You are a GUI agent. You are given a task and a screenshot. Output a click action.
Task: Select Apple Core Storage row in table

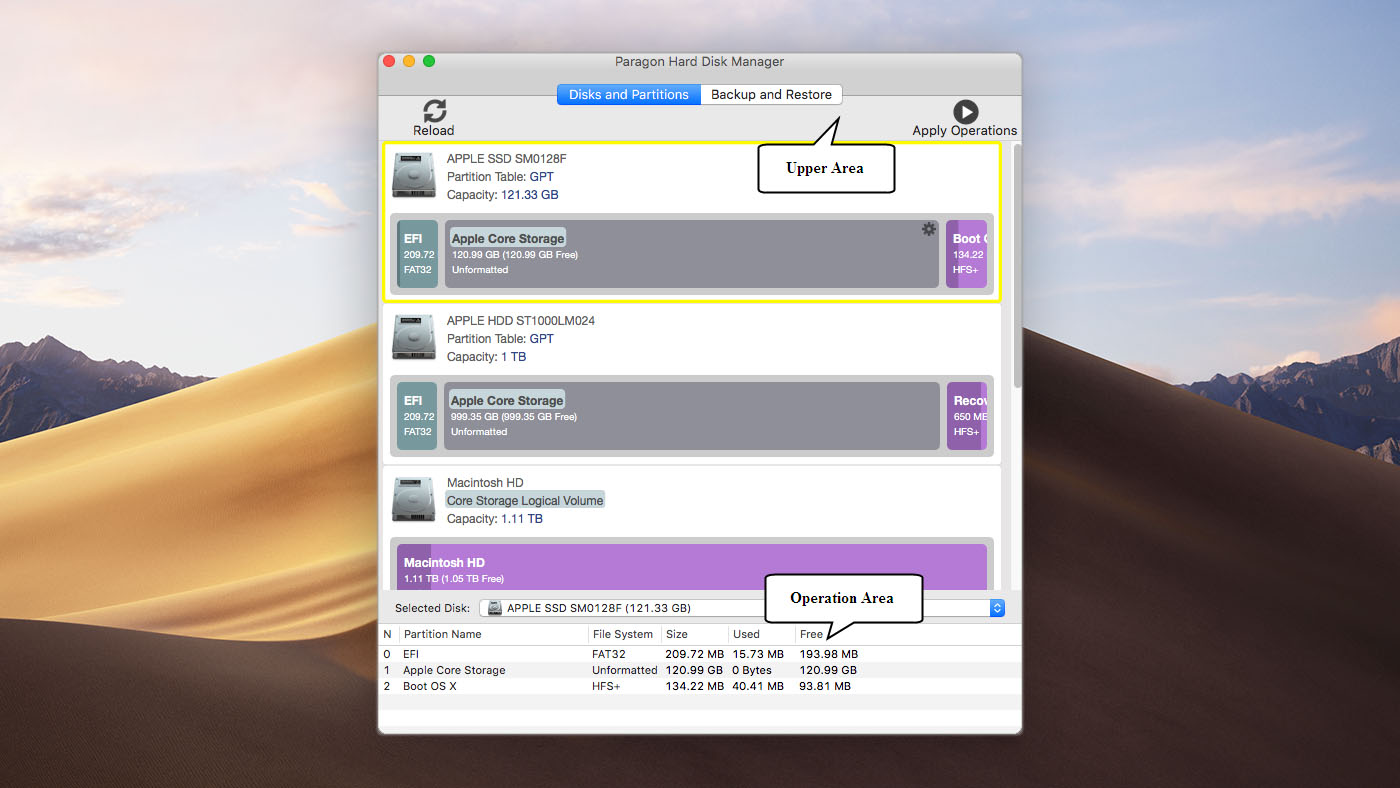pos(699,670)
